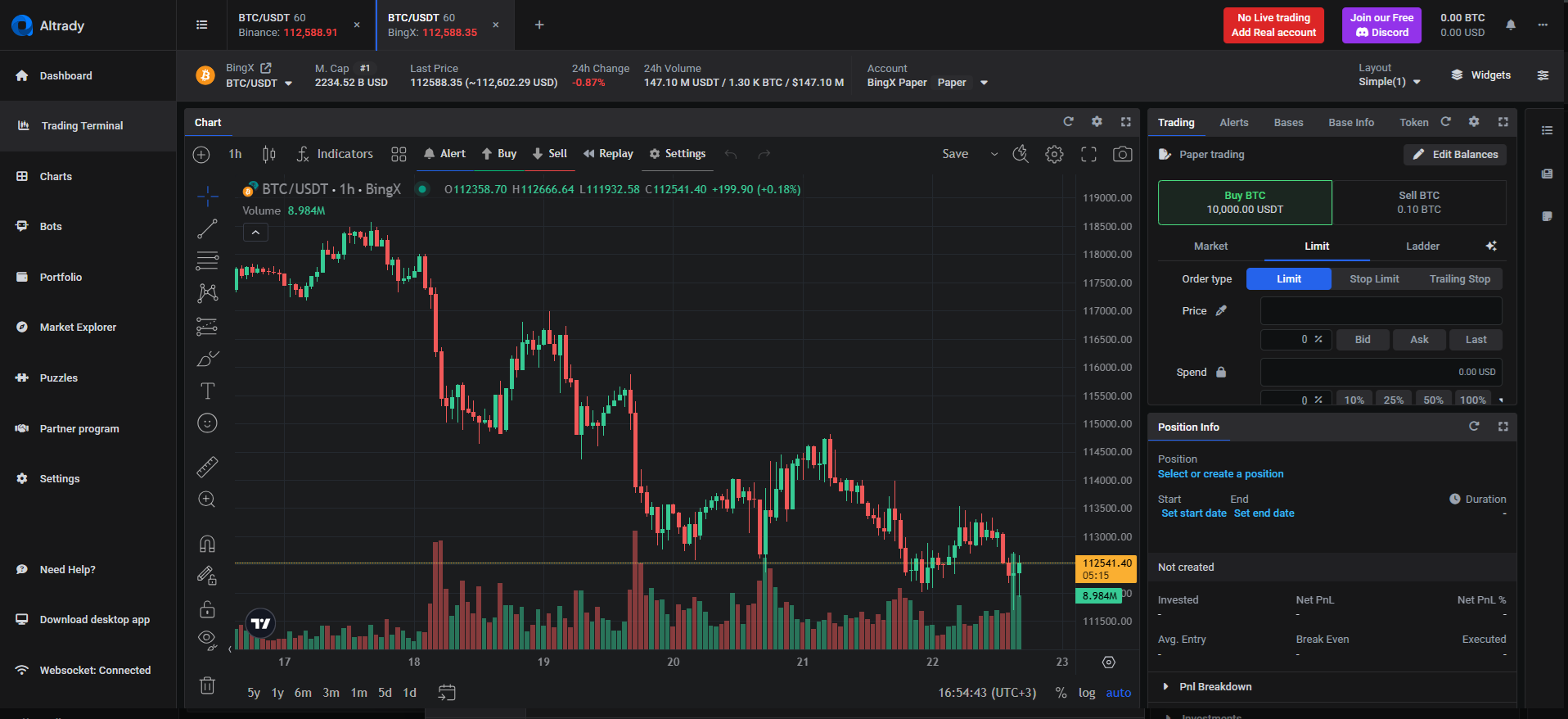Take a chart snapshot with the camera
This screenshot has width=1568, height=719.
pyautogui.click(x=1122, y=154)
